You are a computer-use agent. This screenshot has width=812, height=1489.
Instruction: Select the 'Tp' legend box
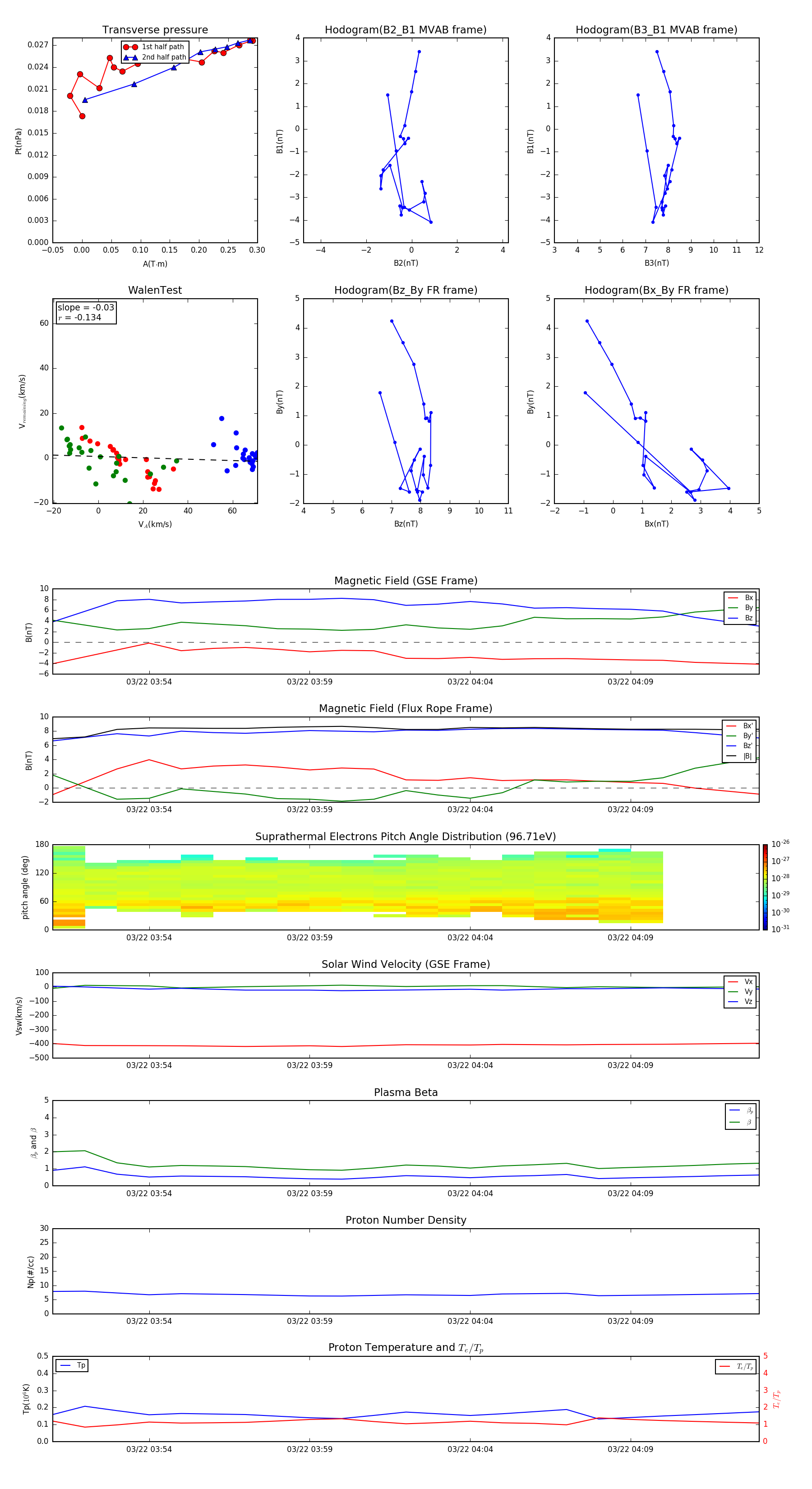tap(72, 1366)
